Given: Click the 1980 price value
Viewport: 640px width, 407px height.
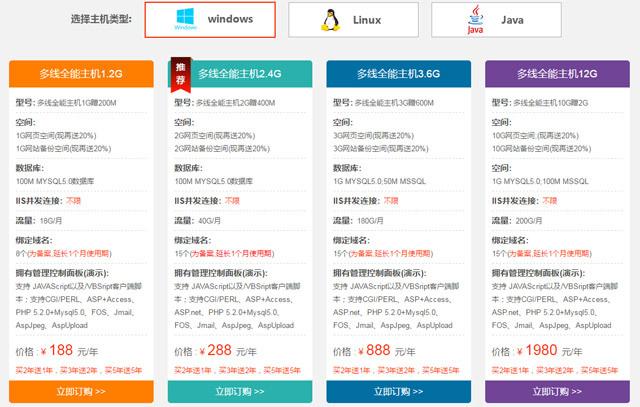Looking at the screenshot, I should 541,350.
